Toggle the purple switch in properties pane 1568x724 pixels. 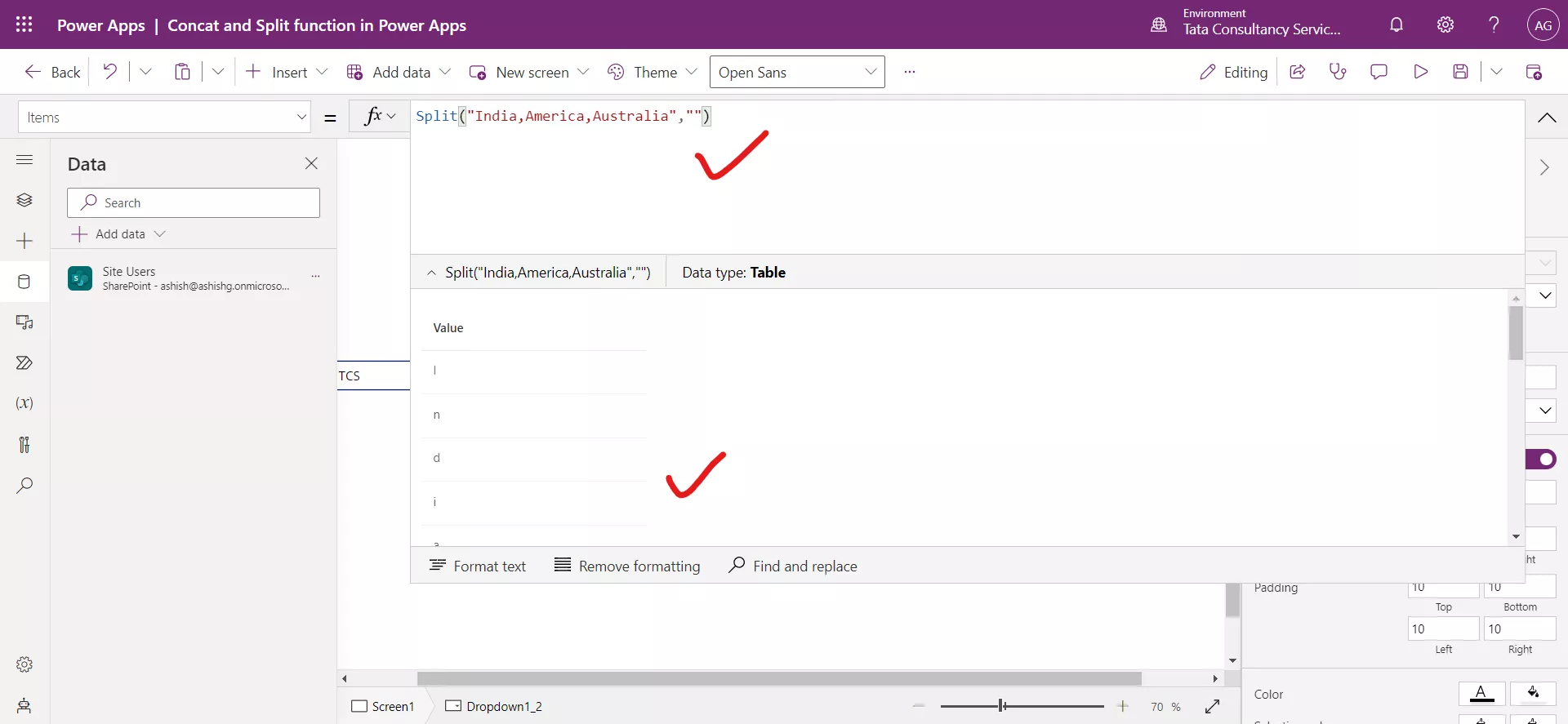pyautogui.click(x=1541, y=460)
